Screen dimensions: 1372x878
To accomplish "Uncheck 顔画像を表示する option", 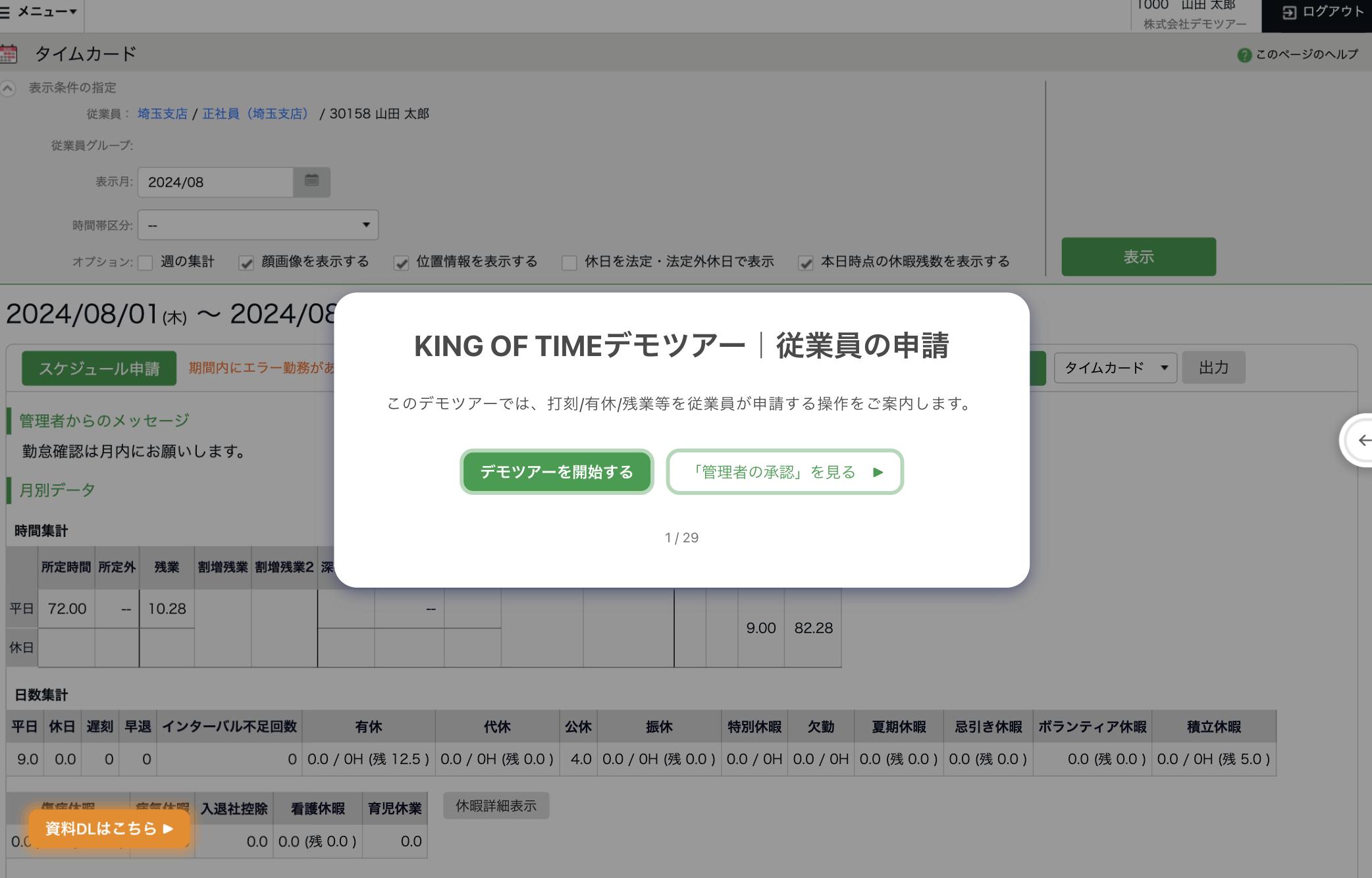I will point(246,263).
